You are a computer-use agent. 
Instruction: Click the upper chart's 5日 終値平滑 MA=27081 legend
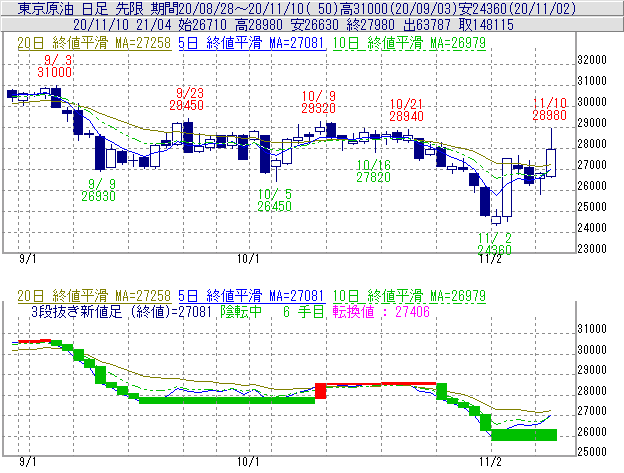[252, 43]
